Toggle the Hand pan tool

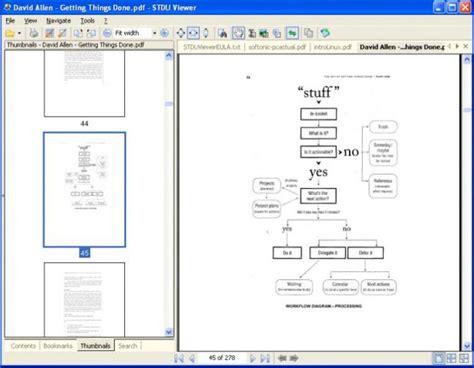click(238, 33)
